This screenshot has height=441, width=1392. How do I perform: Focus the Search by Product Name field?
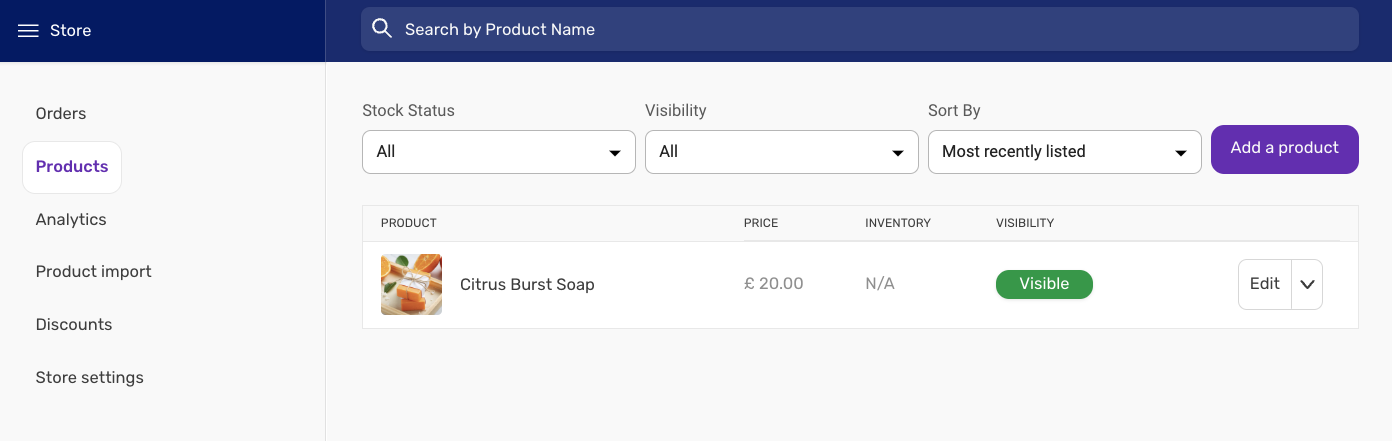pyautogui.click(x=860, y=29)
